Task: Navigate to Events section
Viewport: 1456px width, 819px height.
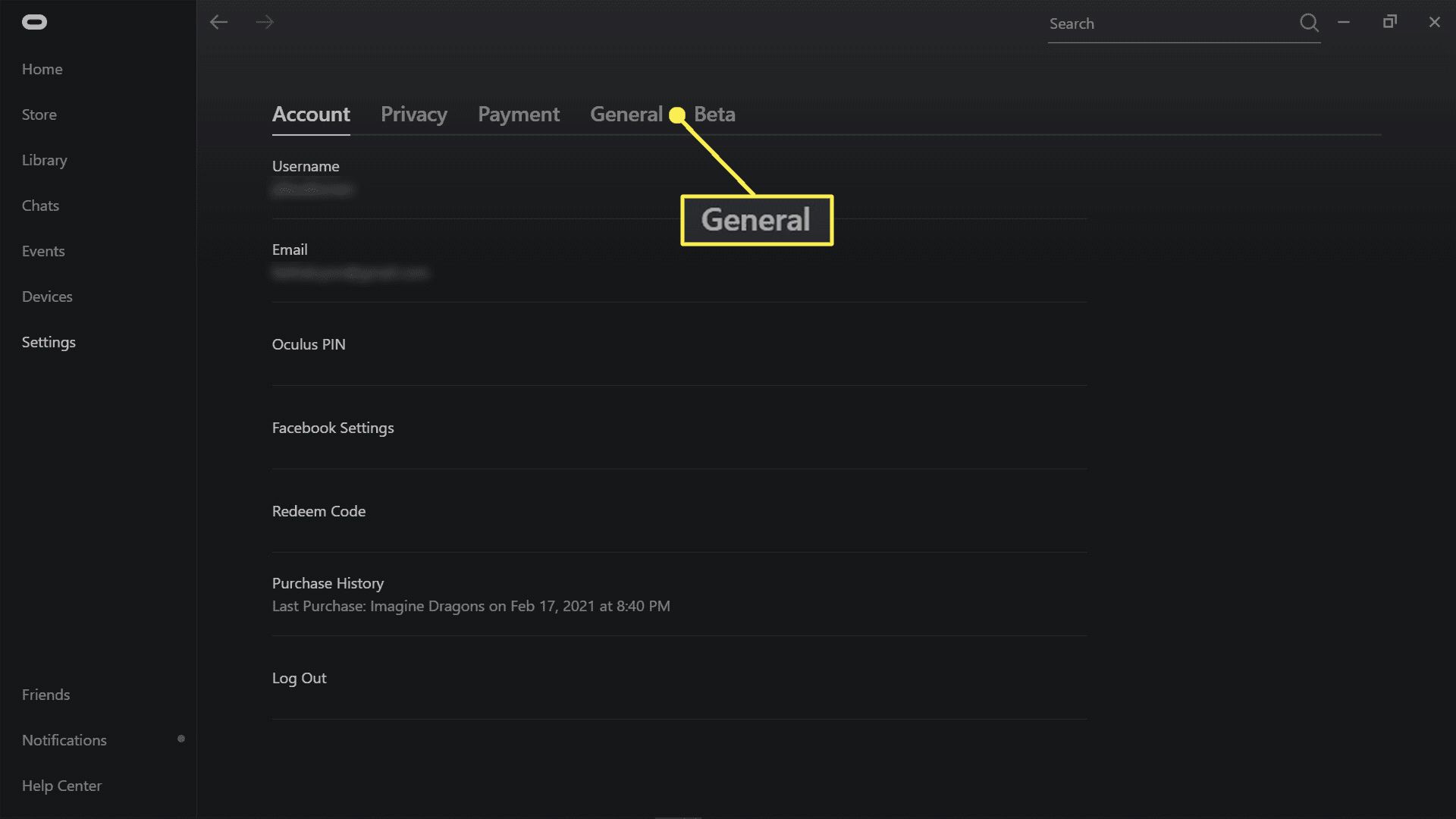Action: pos(43,250)
